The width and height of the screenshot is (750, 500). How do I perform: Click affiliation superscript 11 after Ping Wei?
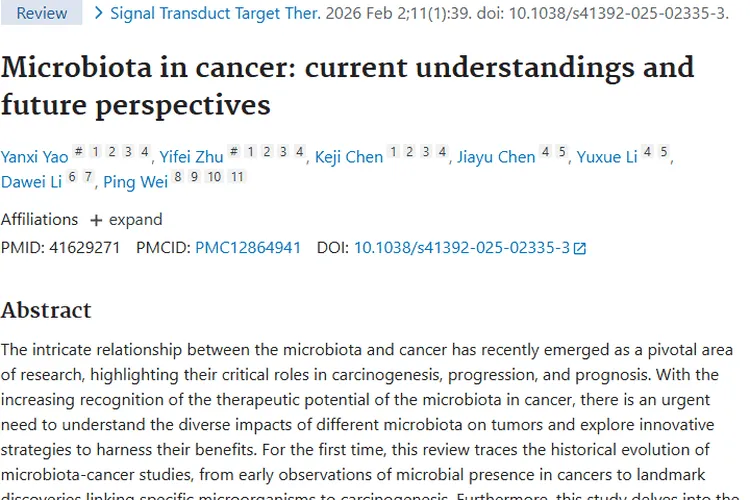click(x=237, y=177)
